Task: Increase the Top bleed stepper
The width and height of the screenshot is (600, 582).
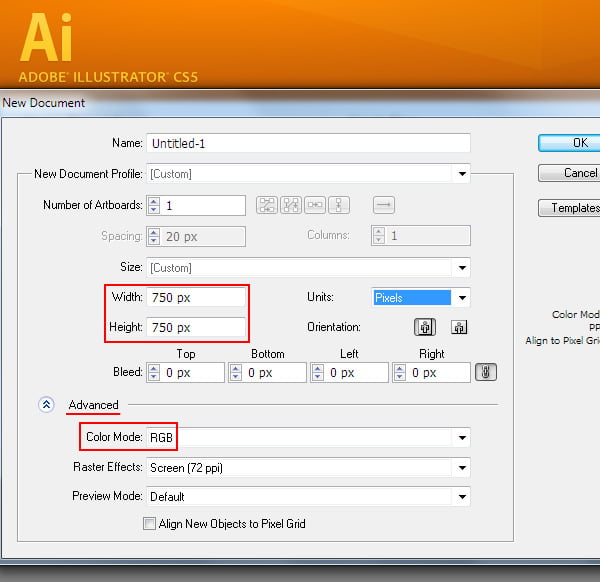Action: tap(154, 368)
